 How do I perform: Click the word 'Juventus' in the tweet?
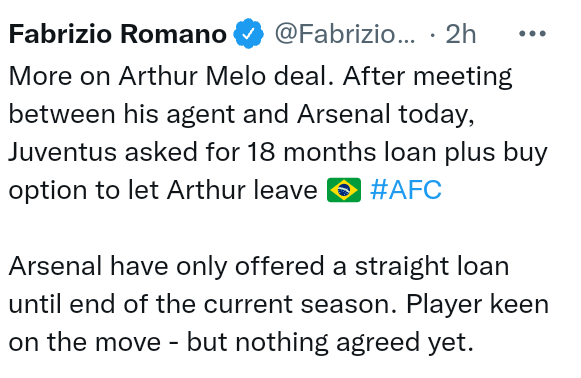(x=63, y=152)
